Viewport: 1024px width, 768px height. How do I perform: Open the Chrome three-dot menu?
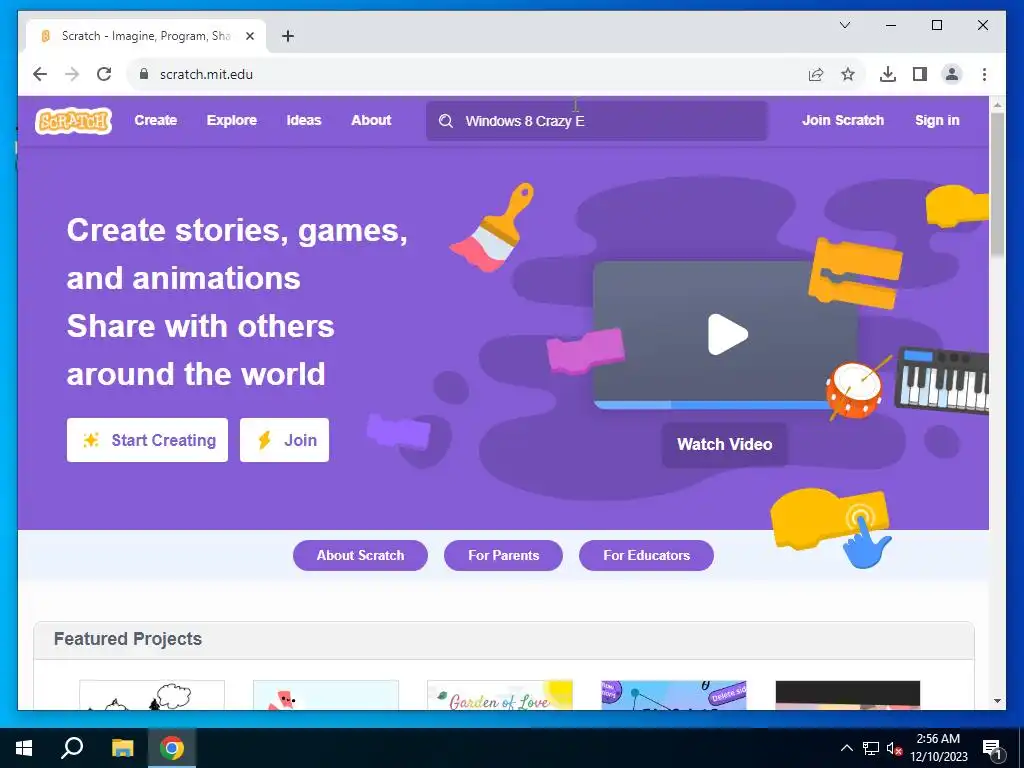(984, 74)
